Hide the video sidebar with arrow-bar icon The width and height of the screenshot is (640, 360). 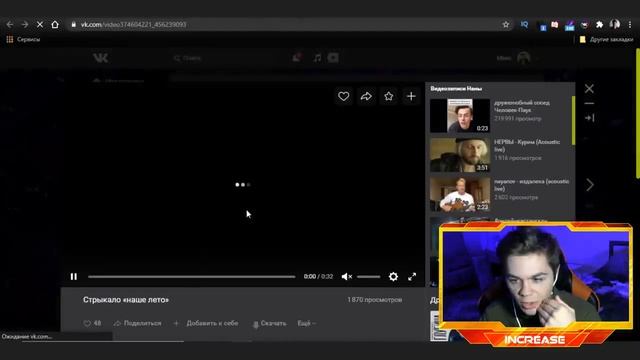[589, 118]
